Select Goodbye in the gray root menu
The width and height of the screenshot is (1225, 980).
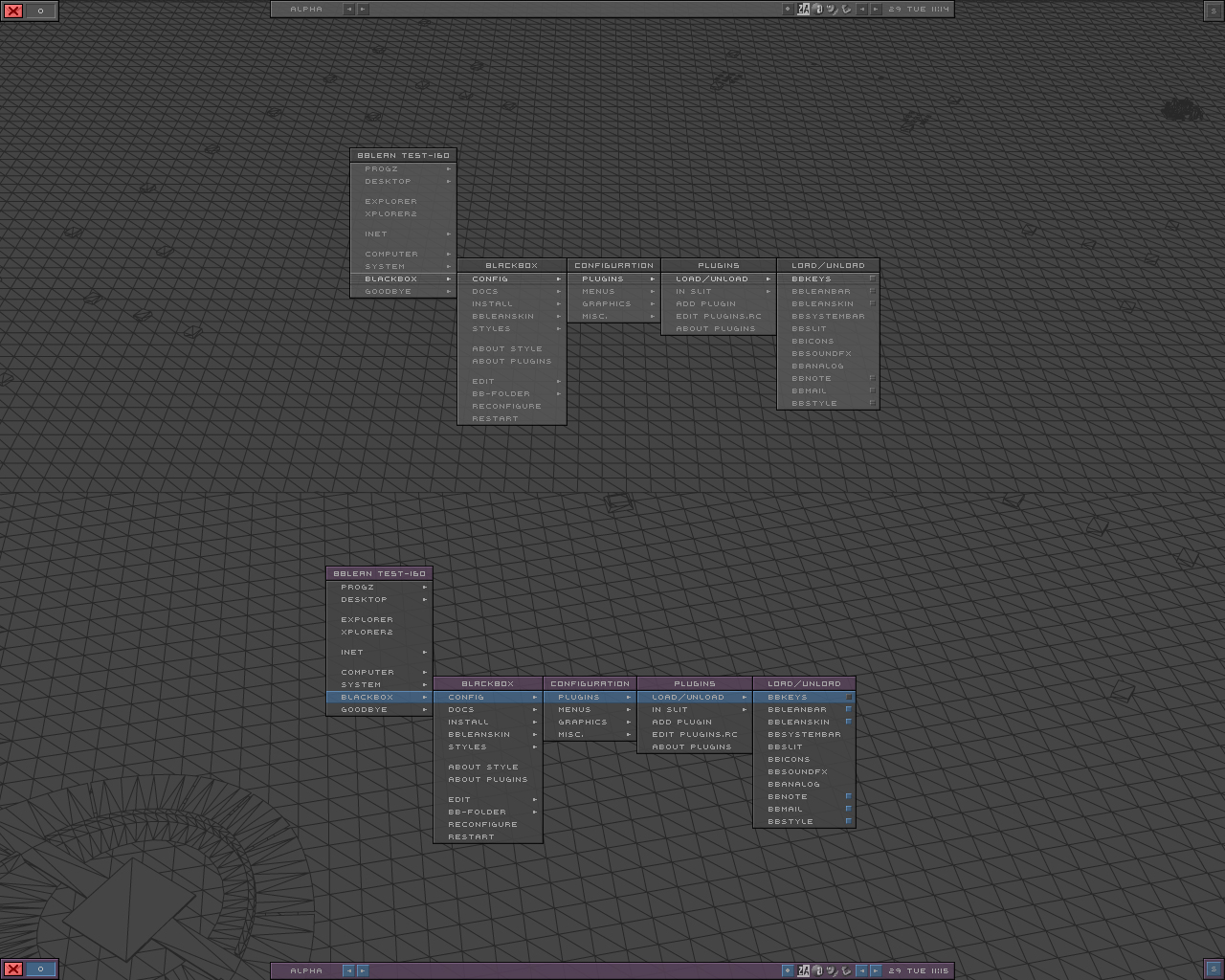click(x=404, y=291)
